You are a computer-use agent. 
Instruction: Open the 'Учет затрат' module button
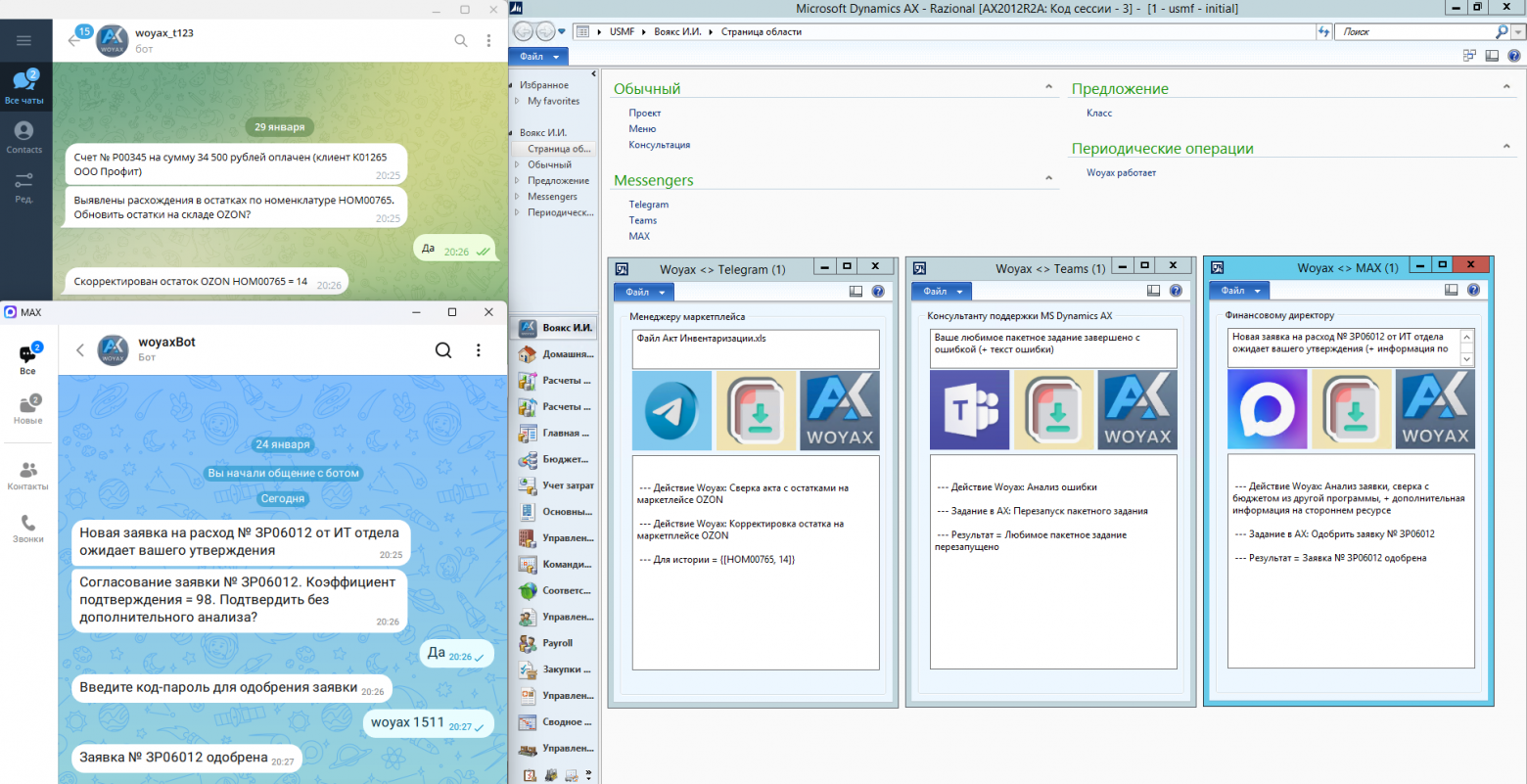click(x=555, y=485)
